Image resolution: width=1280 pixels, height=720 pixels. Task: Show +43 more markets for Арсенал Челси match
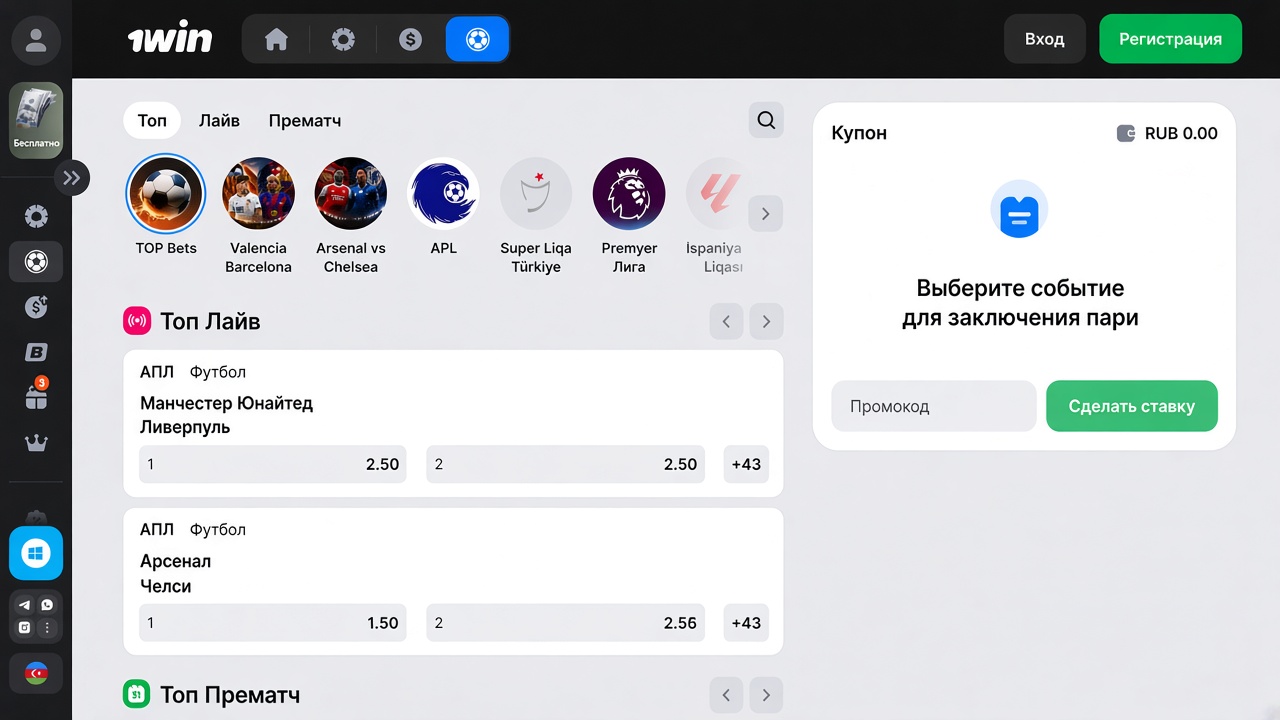coord(746,623)
